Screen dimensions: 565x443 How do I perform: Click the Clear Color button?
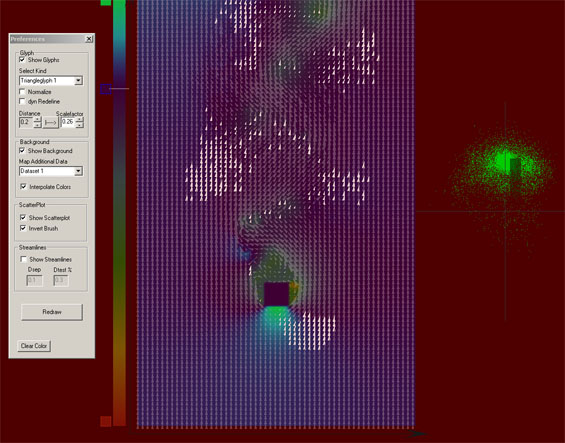point(34,346)
